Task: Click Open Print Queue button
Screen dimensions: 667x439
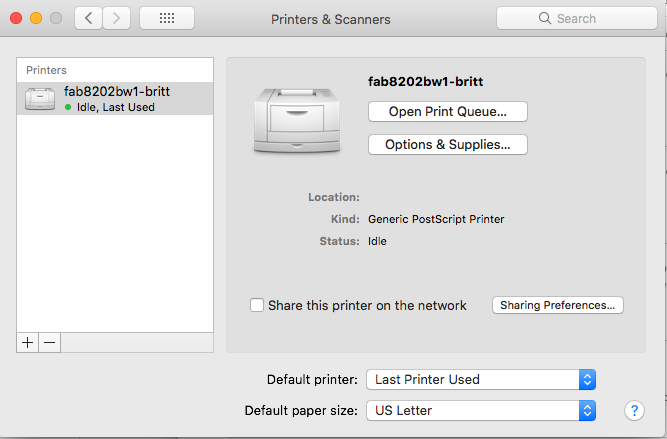Action: coord(448,111)
